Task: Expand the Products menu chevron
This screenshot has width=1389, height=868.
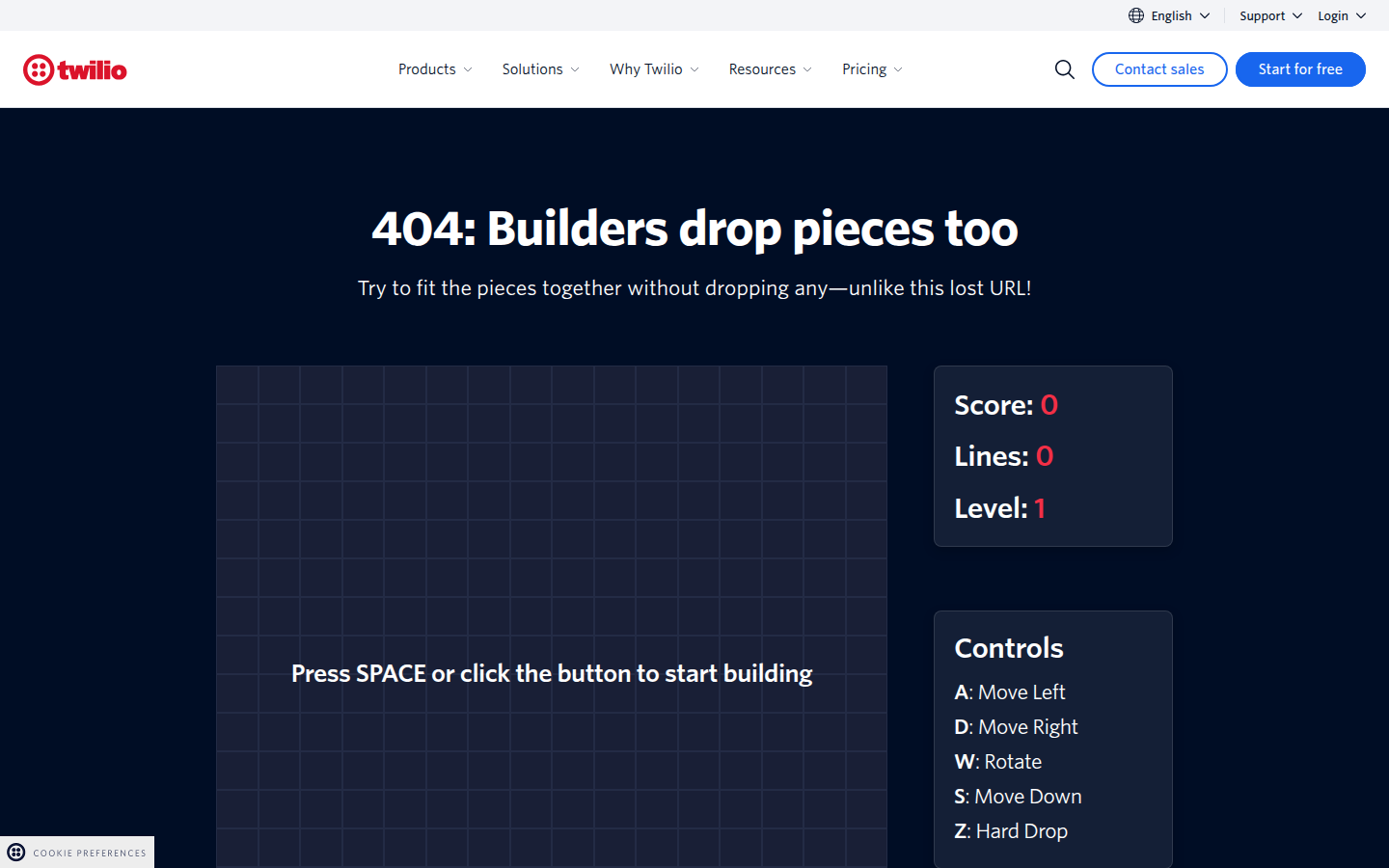Action: point(468,69)
